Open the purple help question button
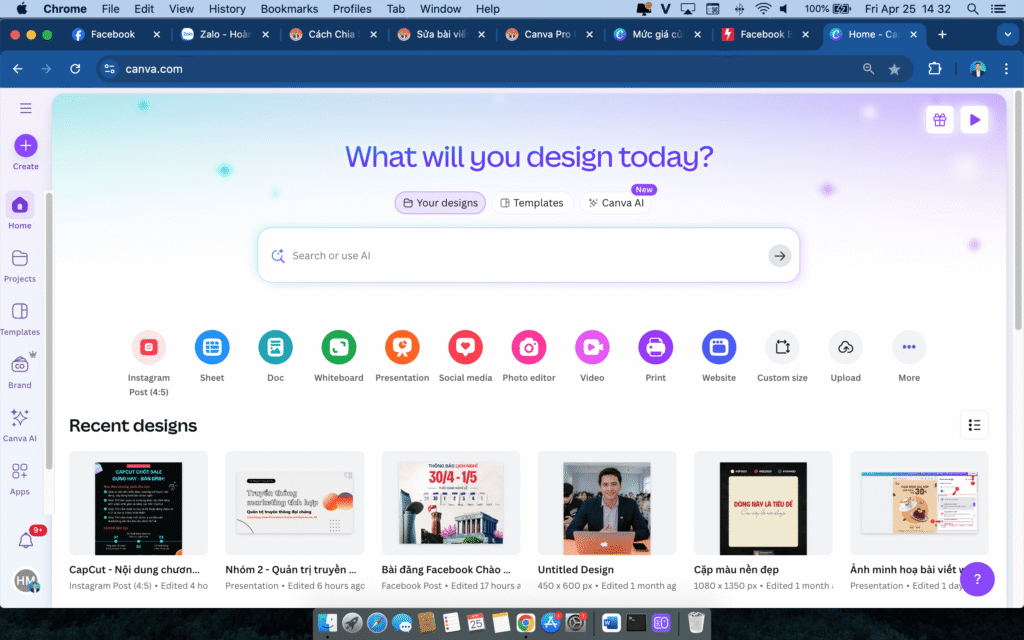Viewport: 1024px width, 640px height. pos(977,579)
